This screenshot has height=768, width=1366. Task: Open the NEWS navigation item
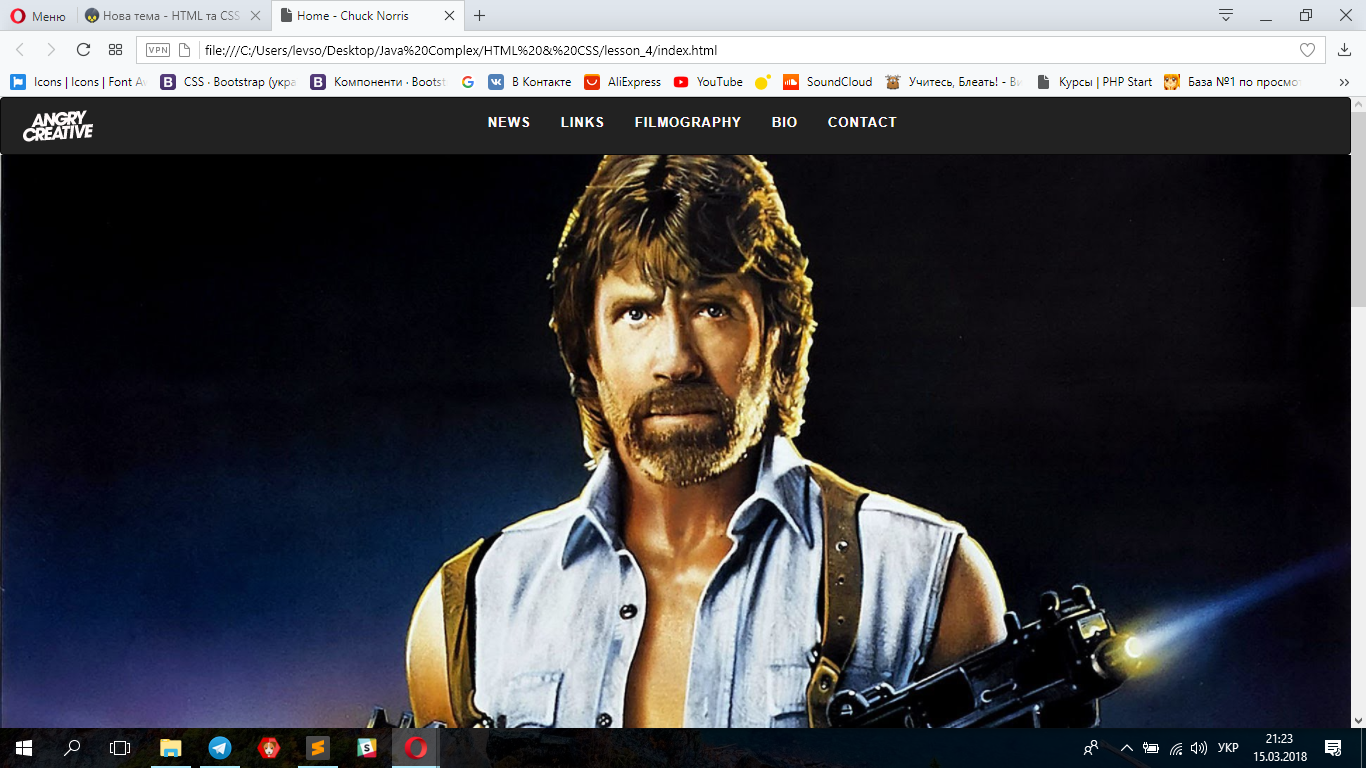[509, 122]
